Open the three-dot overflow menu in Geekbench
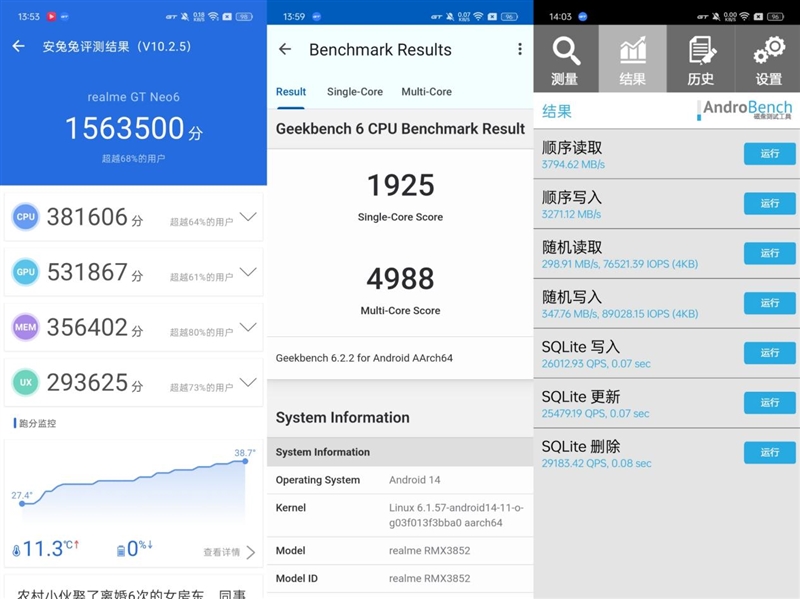This screenshot has width=800, height=599. (x=519, y=50)
